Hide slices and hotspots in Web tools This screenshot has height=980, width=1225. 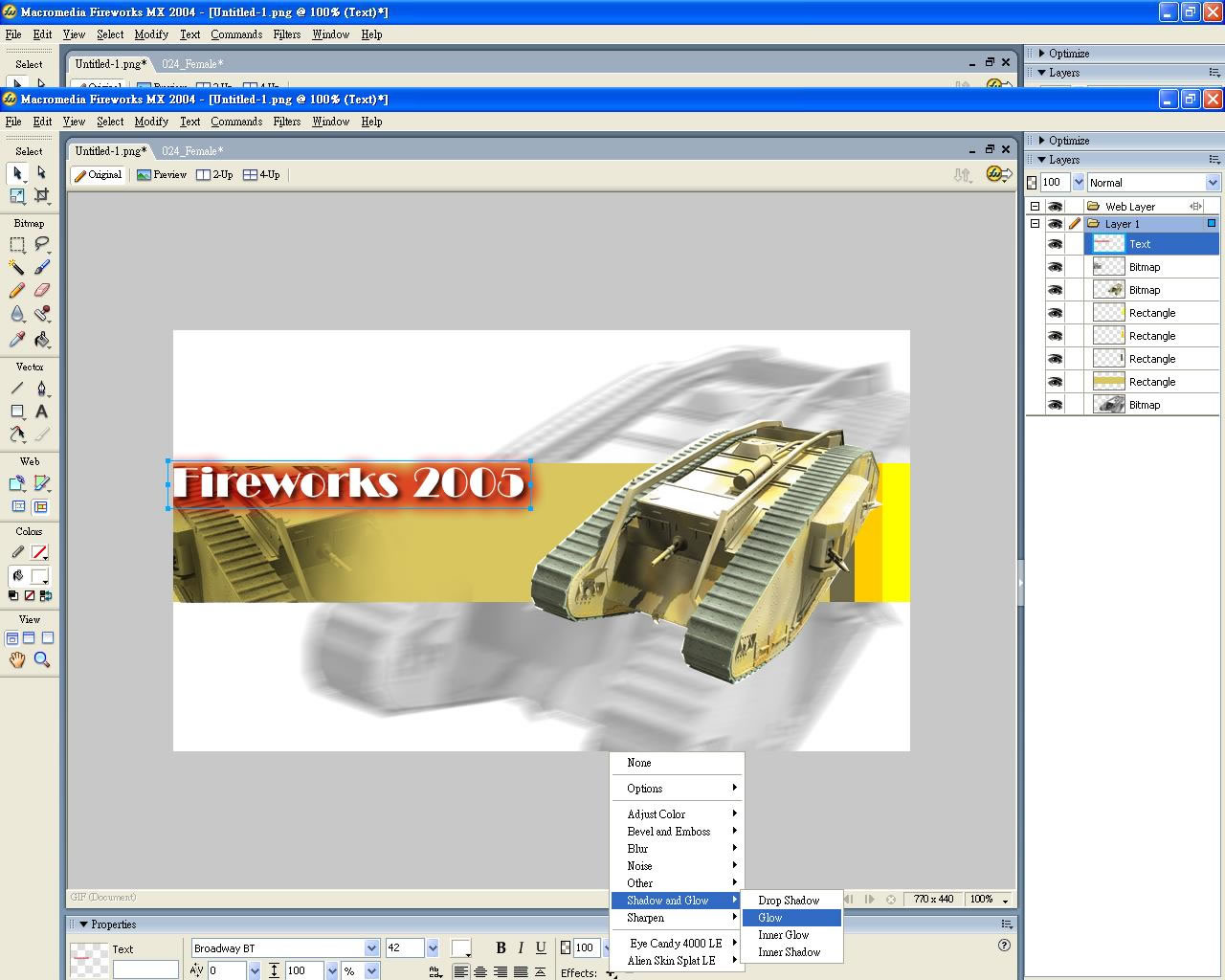pos(17,507)
